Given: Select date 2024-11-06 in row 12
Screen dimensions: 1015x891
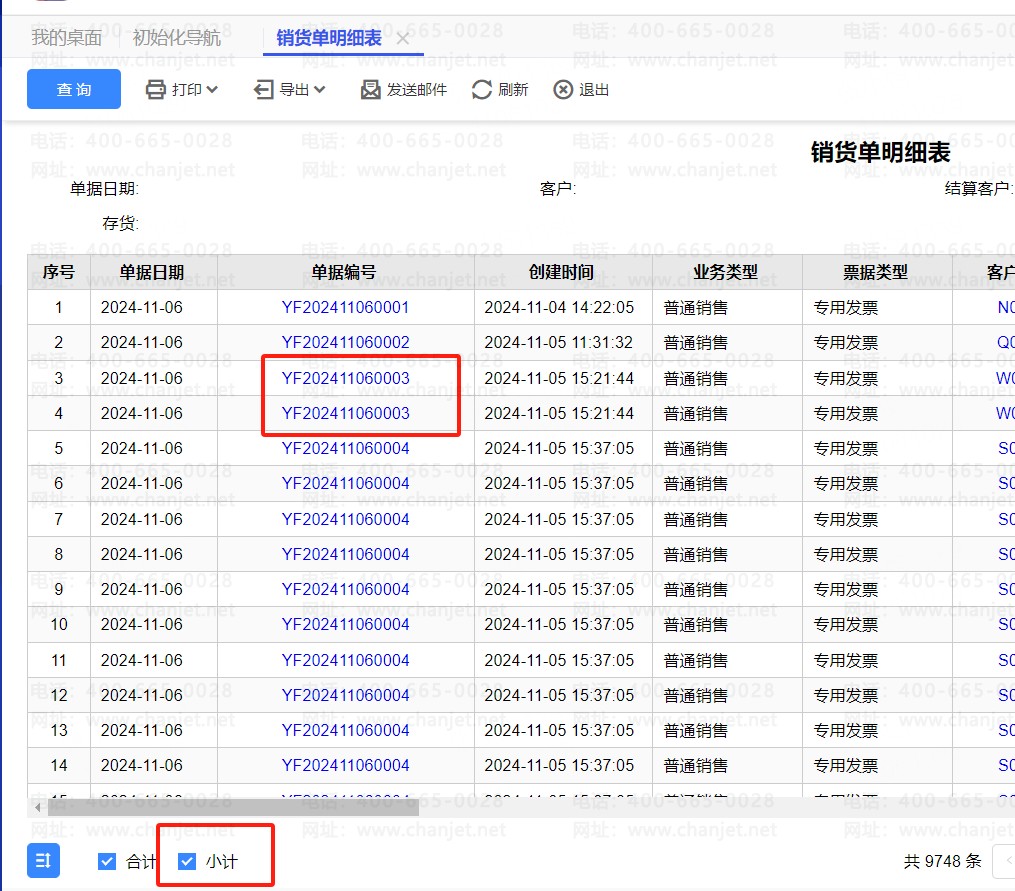Looking at the screenshot, I should tap(142, 695).
